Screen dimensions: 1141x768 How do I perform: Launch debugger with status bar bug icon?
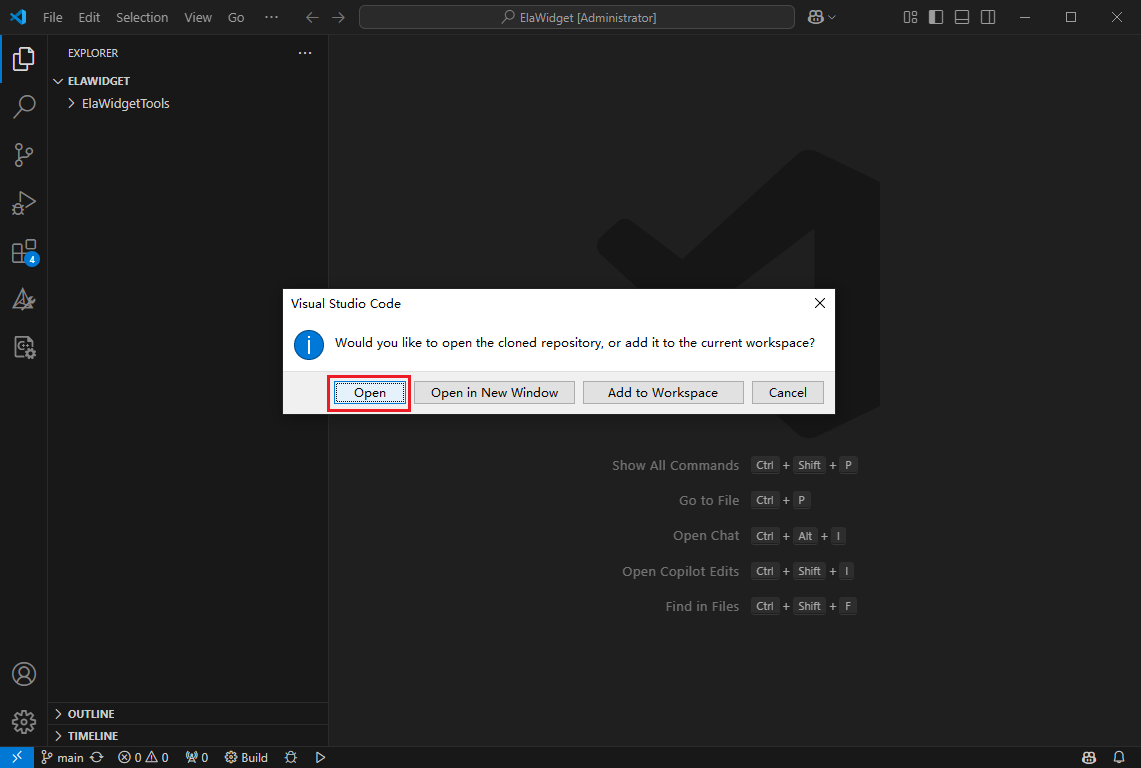291,757
